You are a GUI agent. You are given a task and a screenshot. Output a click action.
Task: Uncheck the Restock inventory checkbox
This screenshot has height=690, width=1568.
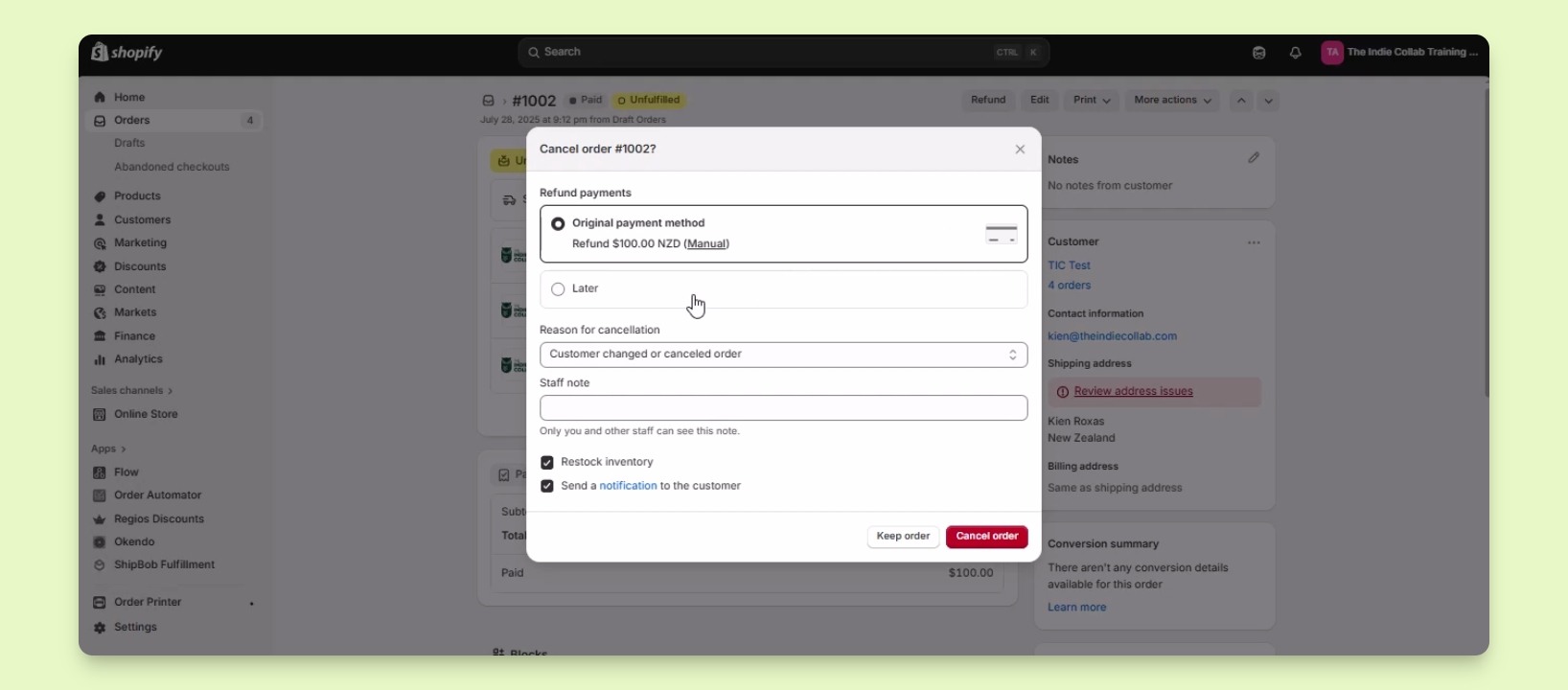547,463
